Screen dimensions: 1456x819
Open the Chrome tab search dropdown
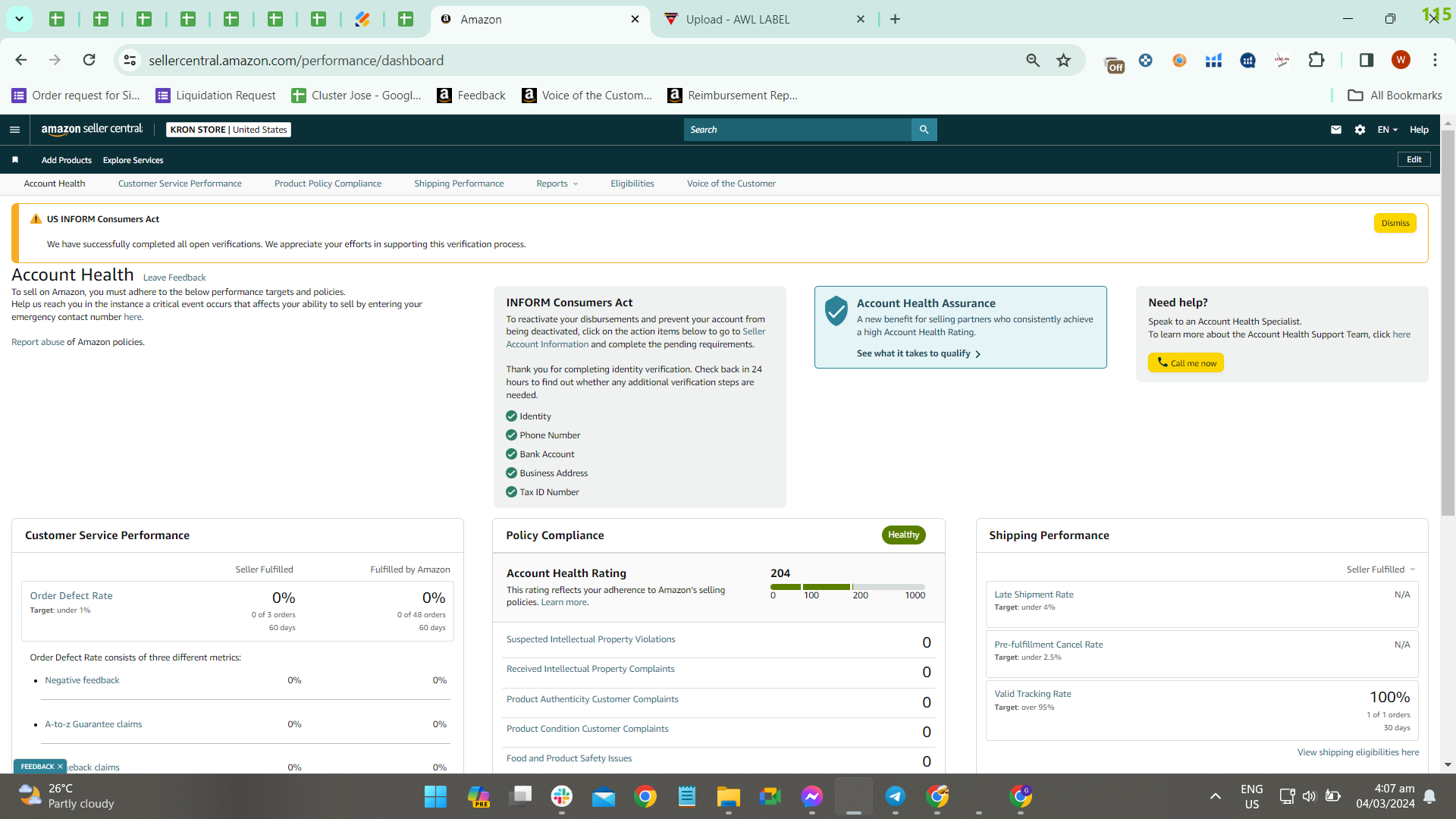click(x=19, y=20)
